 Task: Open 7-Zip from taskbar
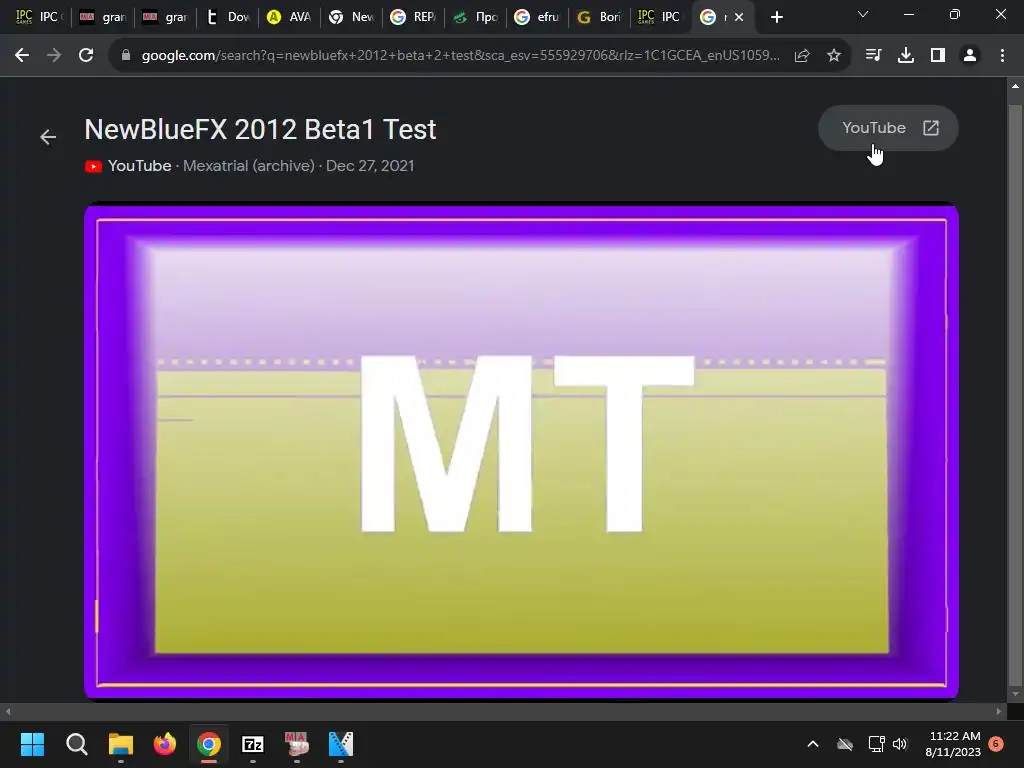pyautogui.click(x=253, y=744)
